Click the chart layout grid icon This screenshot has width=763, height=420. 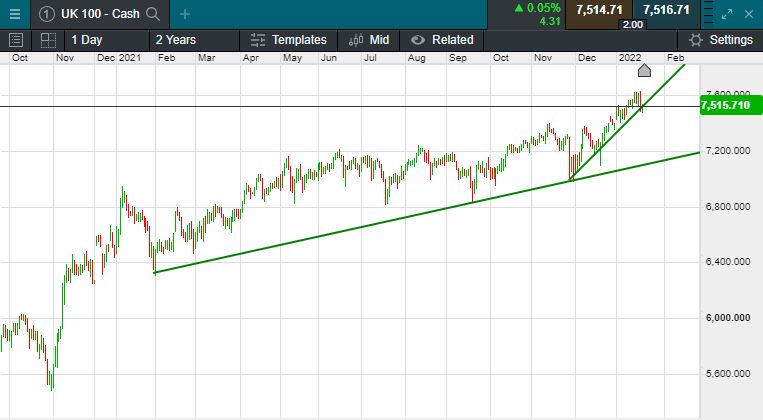pyautogui.click(x=47, y=40)
